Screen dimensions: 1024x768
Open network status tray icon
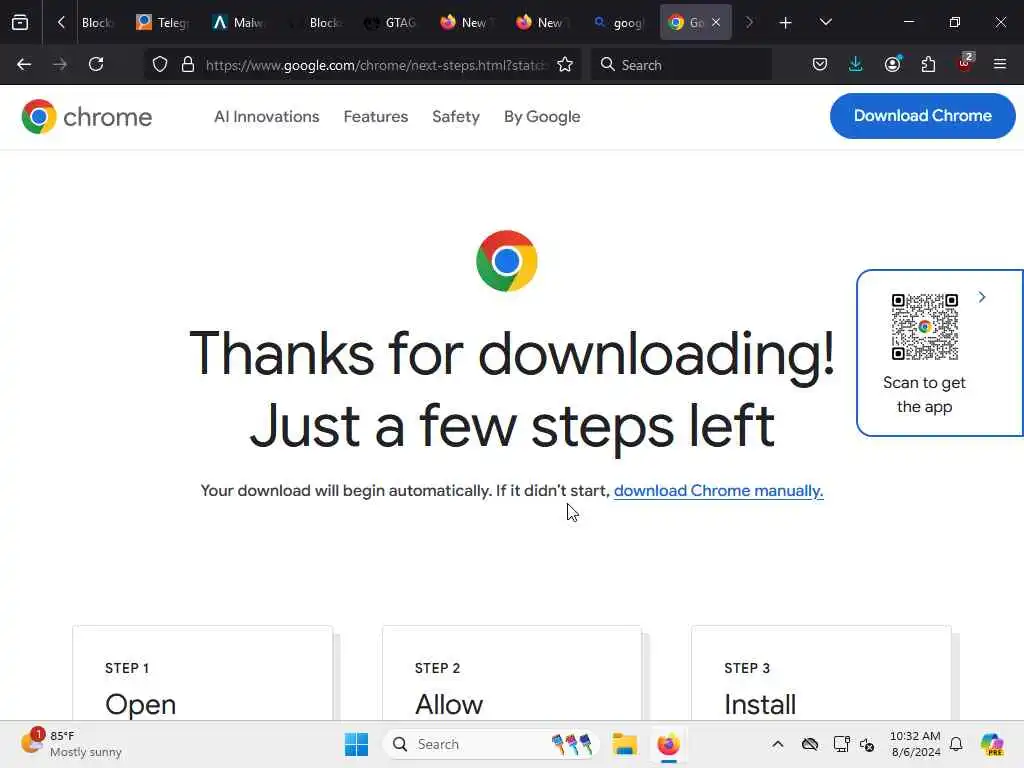click(x=841, y=744)
